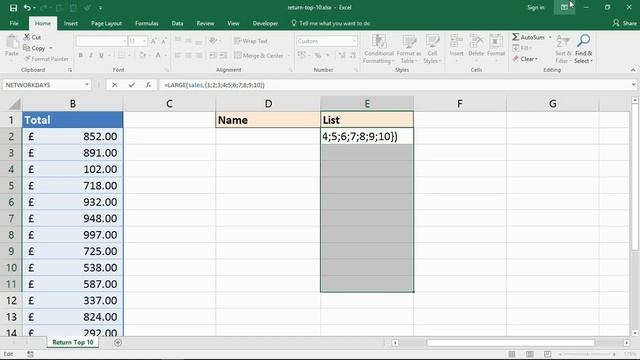Switch to Normal view in status bar

coord(512,354)
